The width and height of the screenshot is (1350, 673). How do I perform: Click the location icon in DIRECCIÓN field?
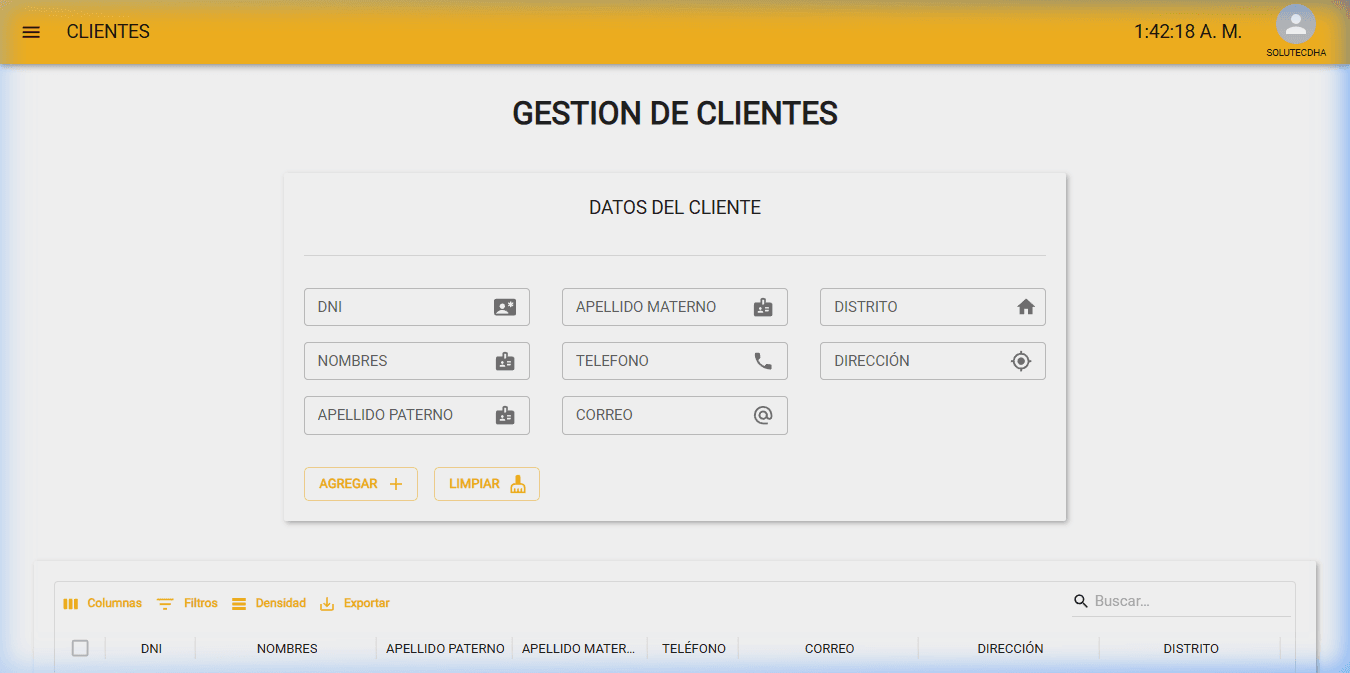pyautogui.click(x=1022, y=361)
